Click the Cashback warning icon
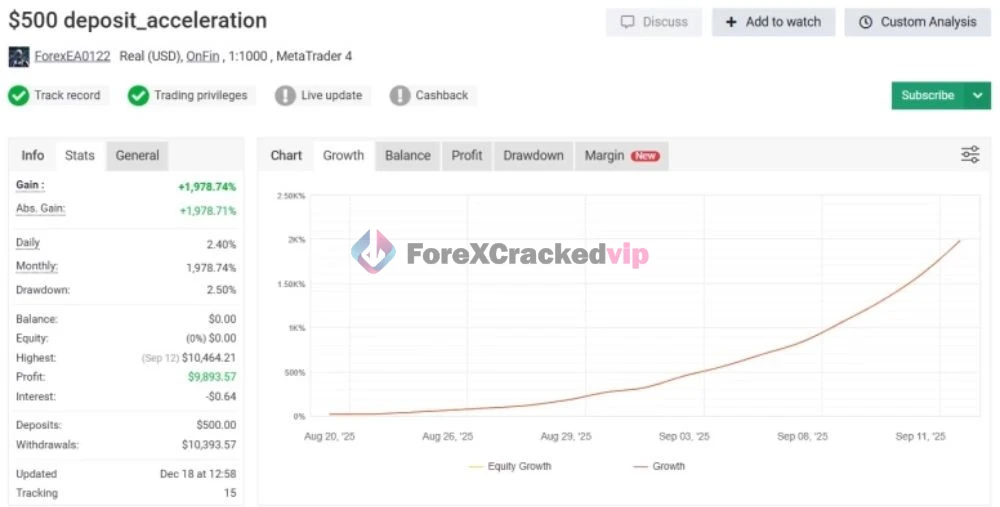Screen dimensions: 1000x507 tap(400, 96)
